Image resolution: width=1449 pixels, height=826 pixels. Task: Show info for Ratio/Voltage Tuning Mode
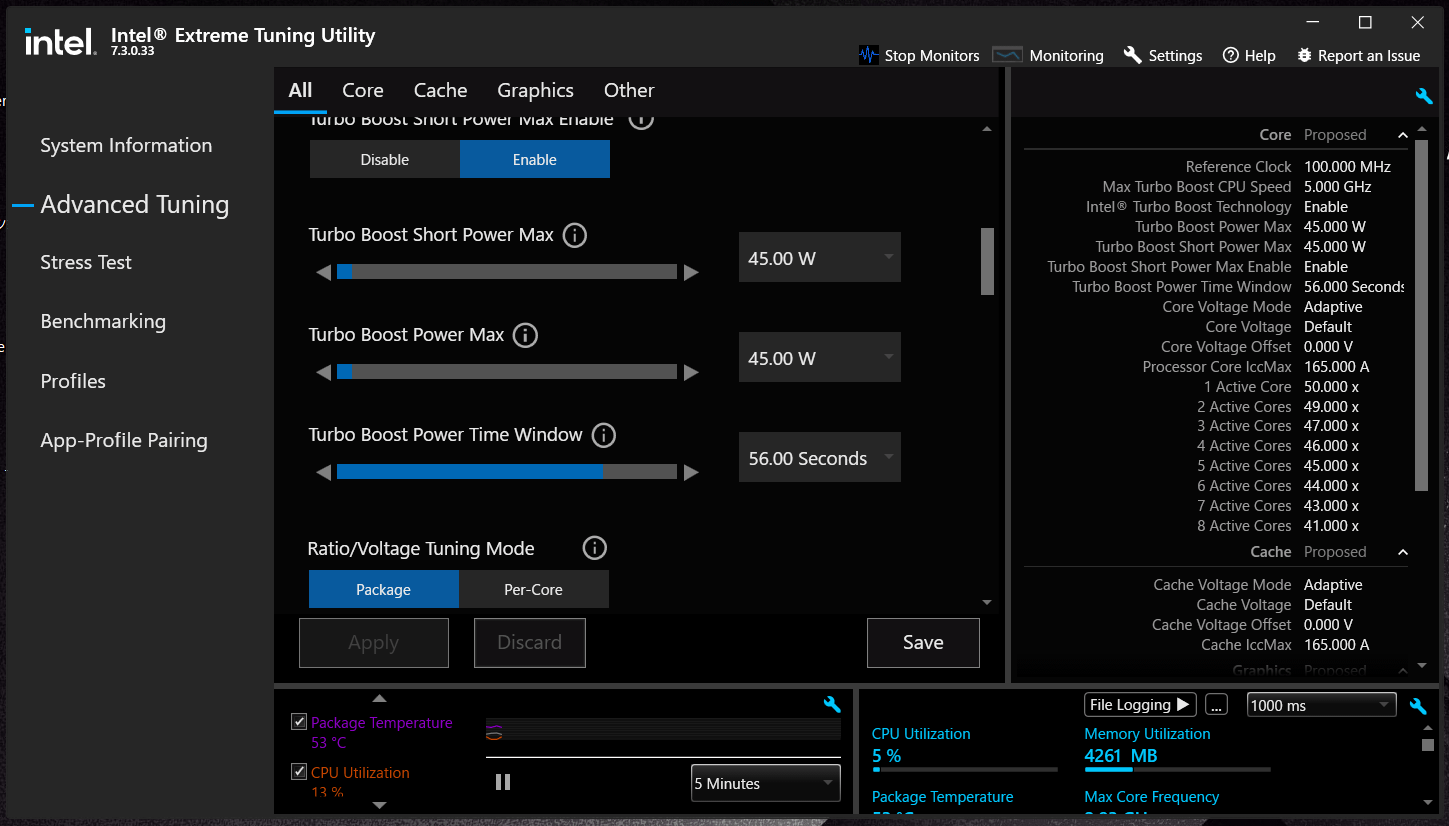pos(595,548)
